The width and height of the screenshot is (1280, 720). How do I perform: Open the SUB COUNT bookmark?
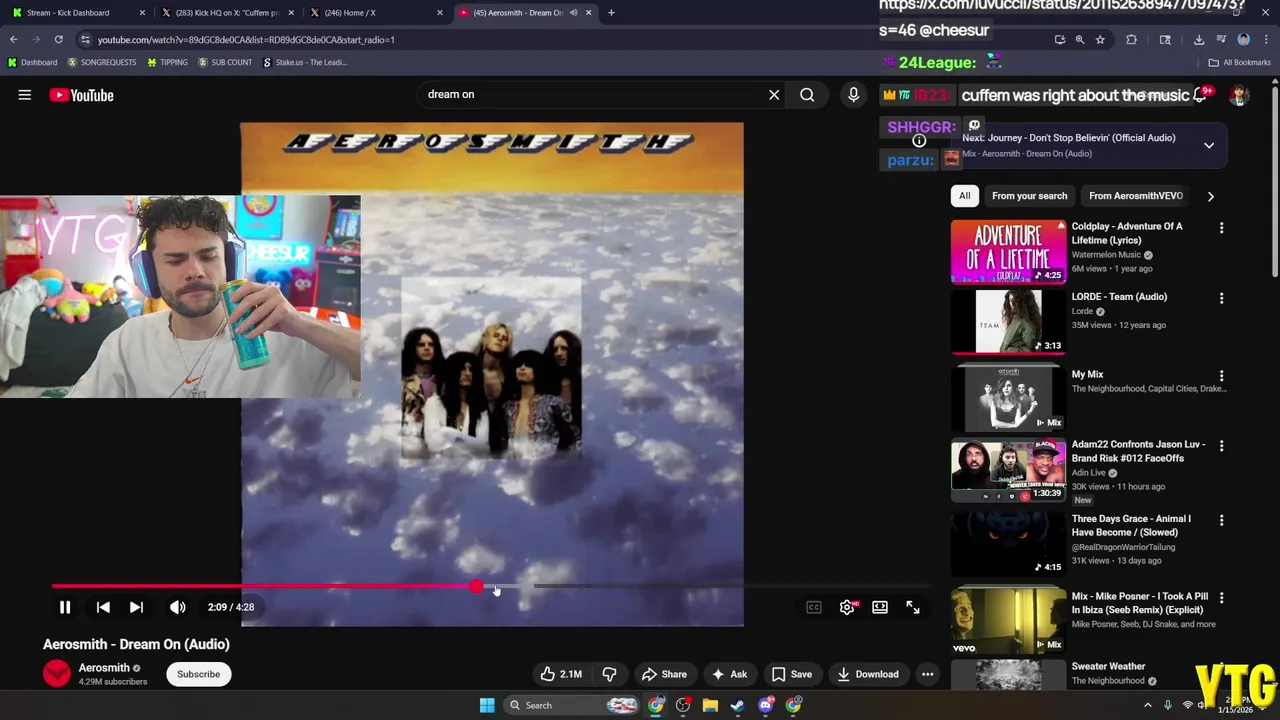225,62
